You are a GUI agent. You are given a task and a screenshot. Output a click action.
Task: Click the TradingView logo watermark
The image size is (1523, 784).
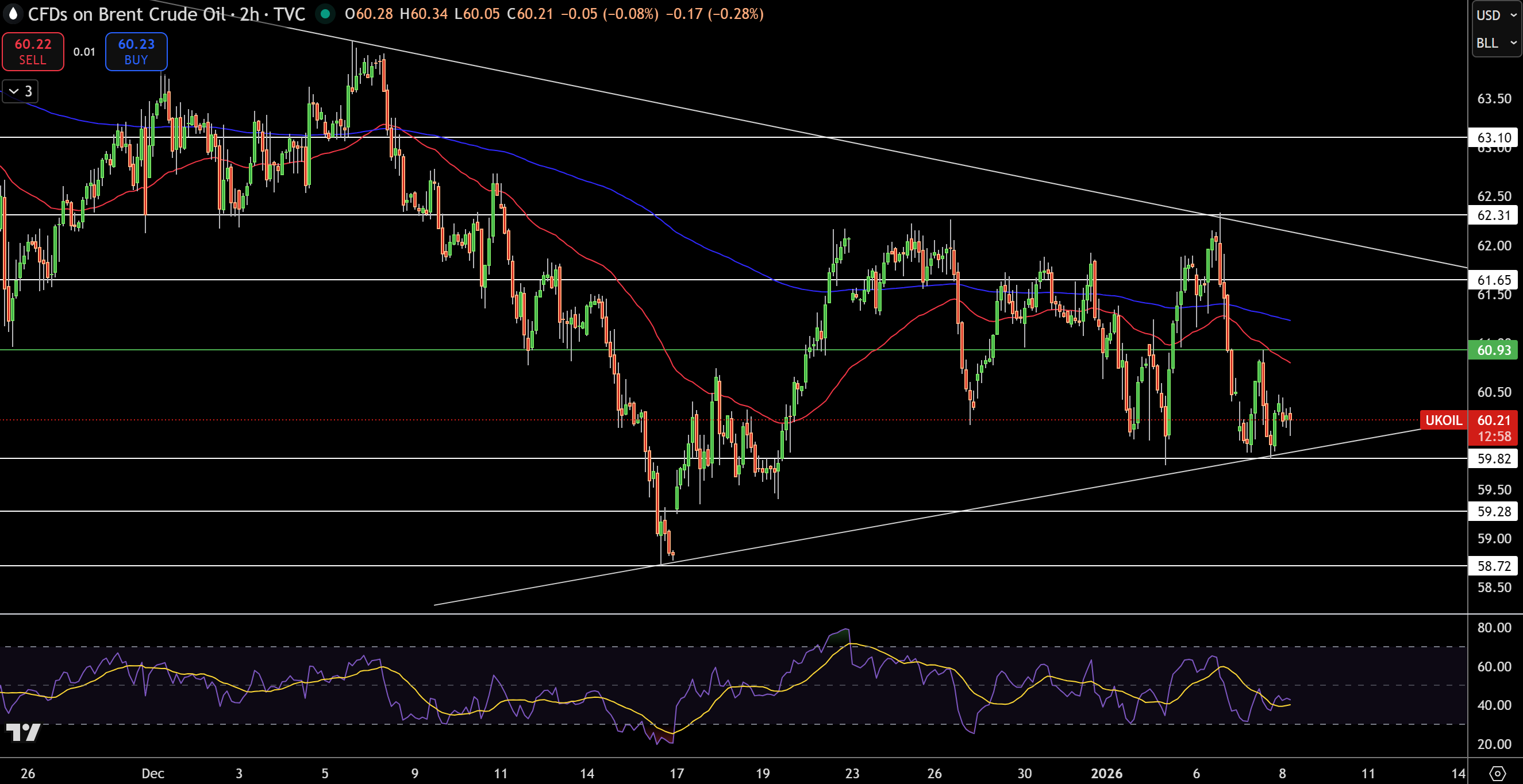23,733
